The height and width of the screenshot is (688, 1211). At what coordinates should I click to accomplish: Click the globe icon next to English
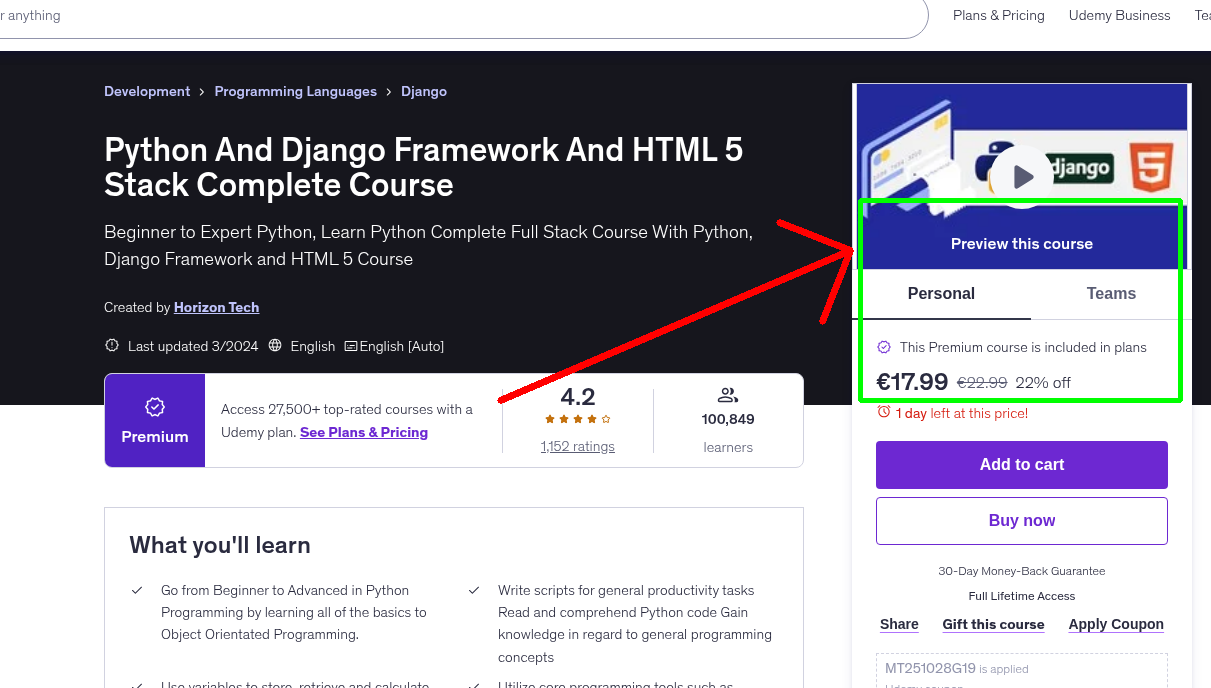[x=275, y=346]
